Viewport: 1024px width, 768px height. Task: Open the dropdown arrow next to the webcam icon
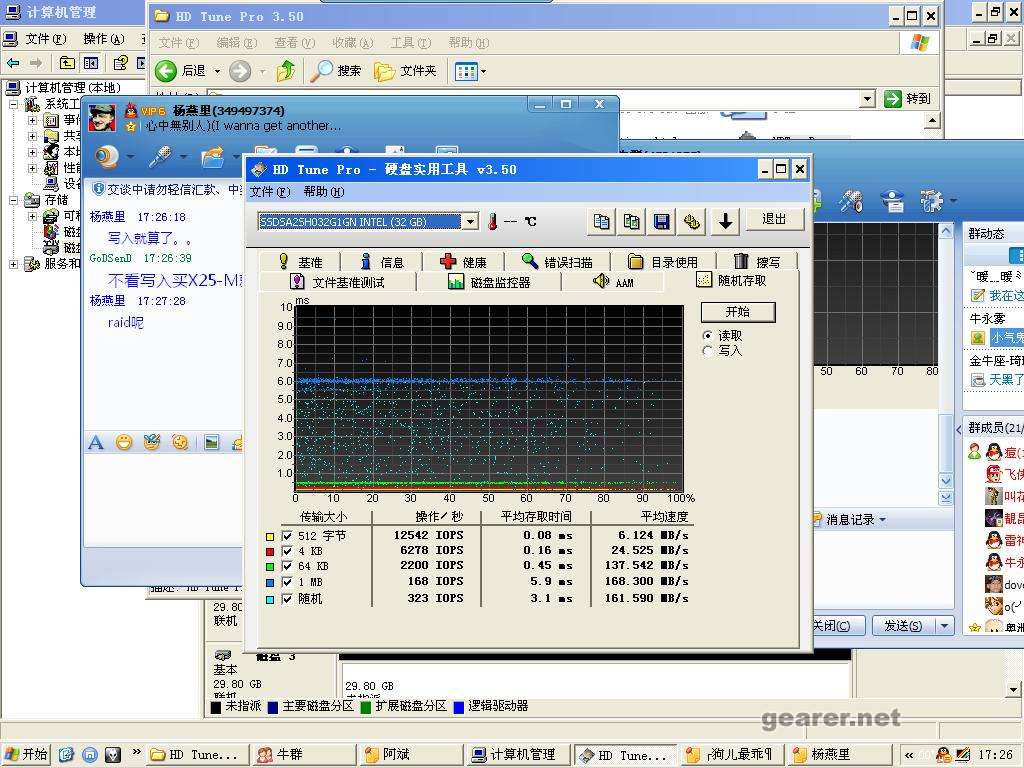pyautogui.click(x=130, y=157)
